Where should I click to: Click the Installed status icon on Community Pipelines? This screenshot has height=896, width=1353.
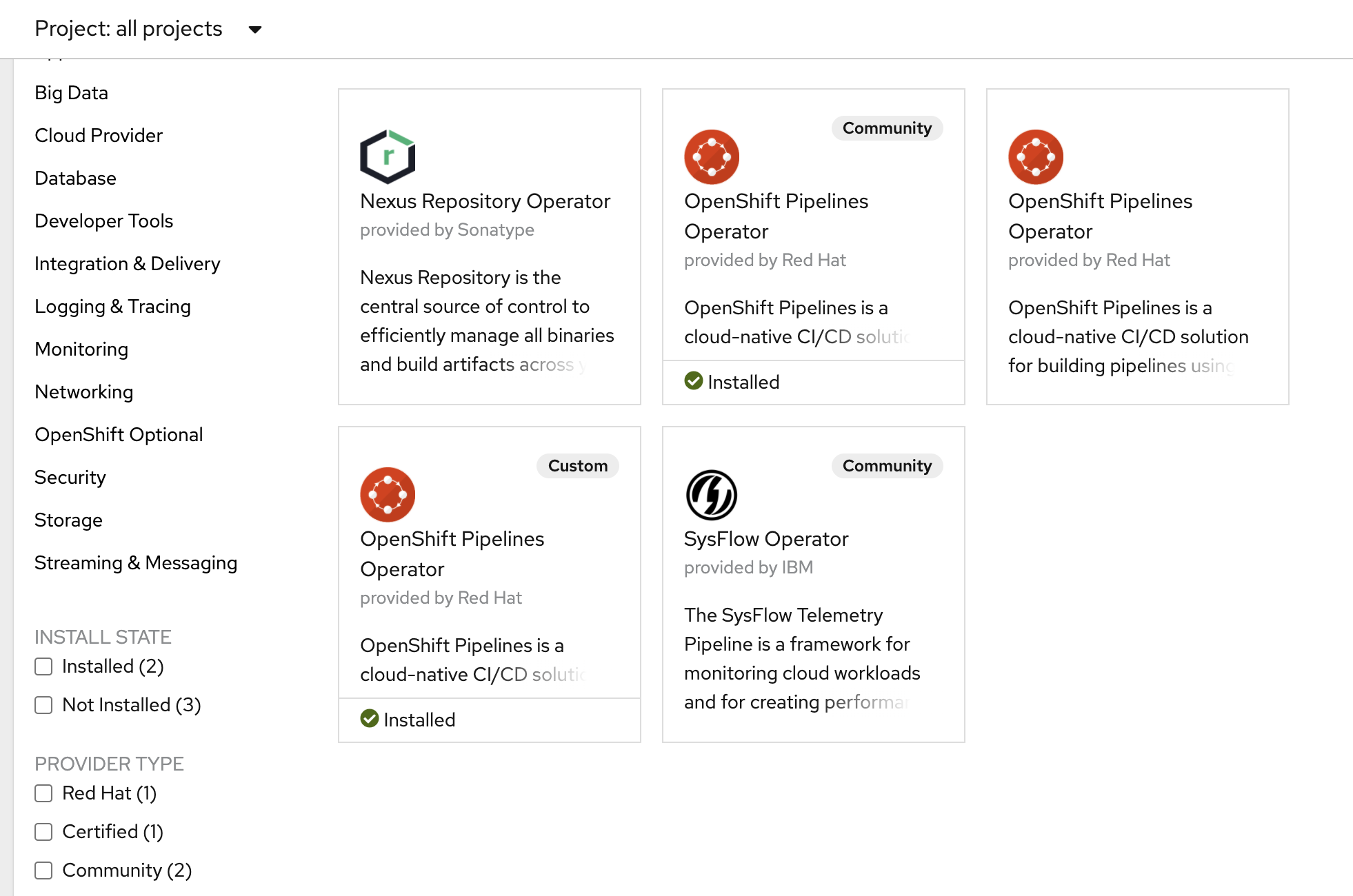[692, 381]
